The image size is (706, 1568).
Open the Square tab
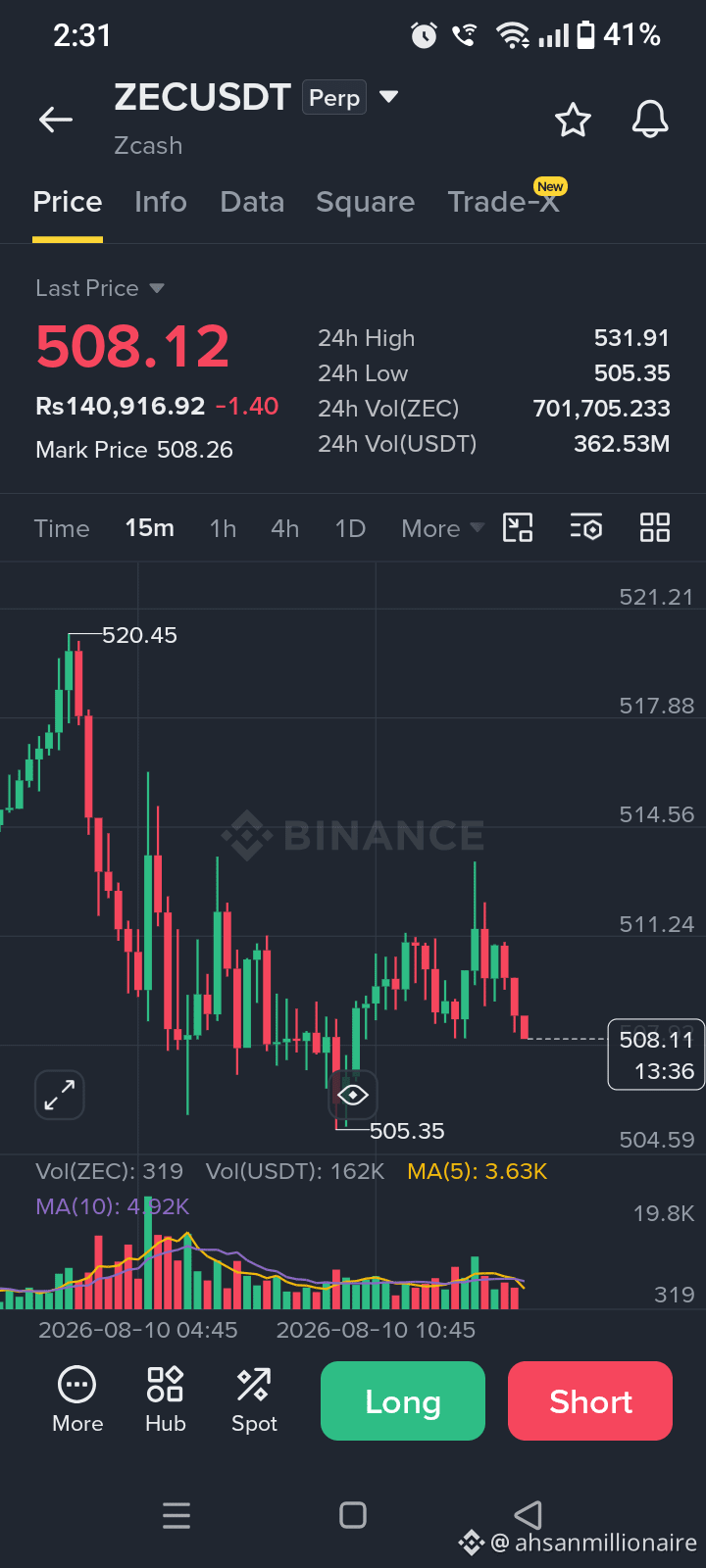(x=365, y=202)
